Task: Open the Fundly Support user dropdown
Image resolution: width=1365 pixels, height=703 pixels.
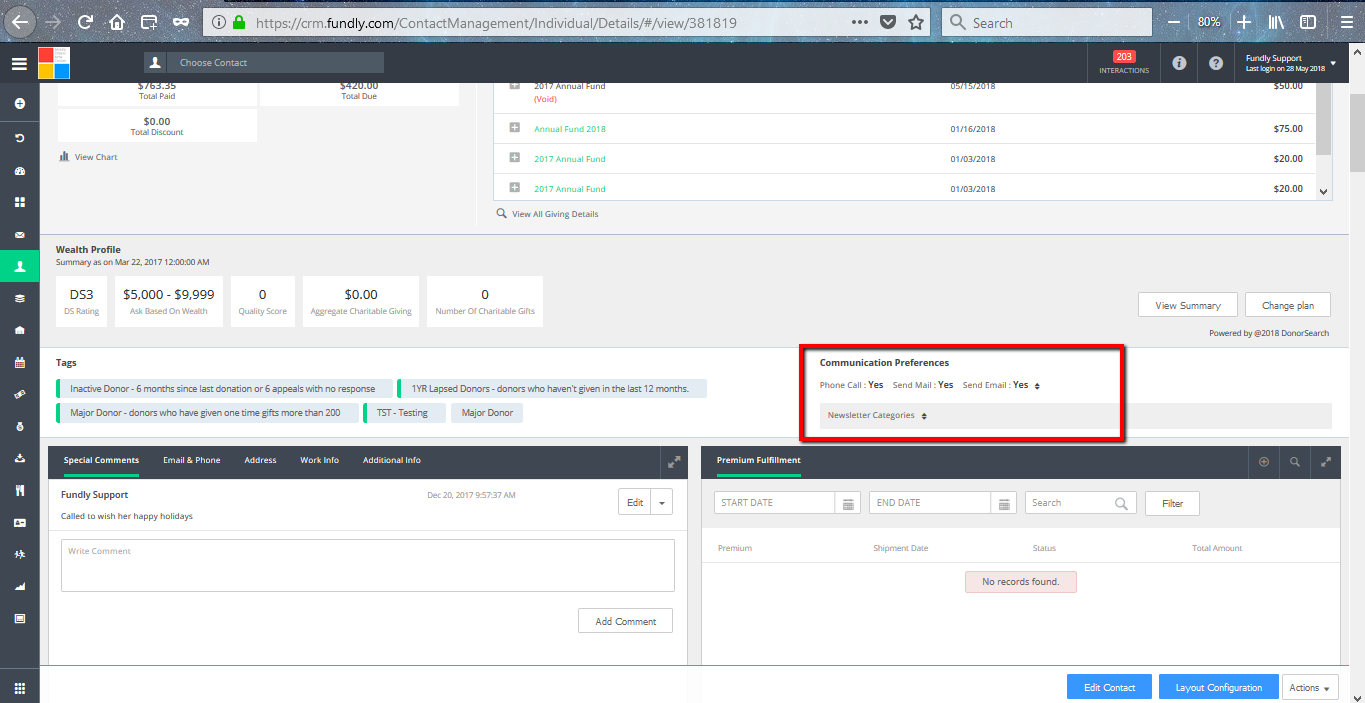Action: pos(1291,63)
